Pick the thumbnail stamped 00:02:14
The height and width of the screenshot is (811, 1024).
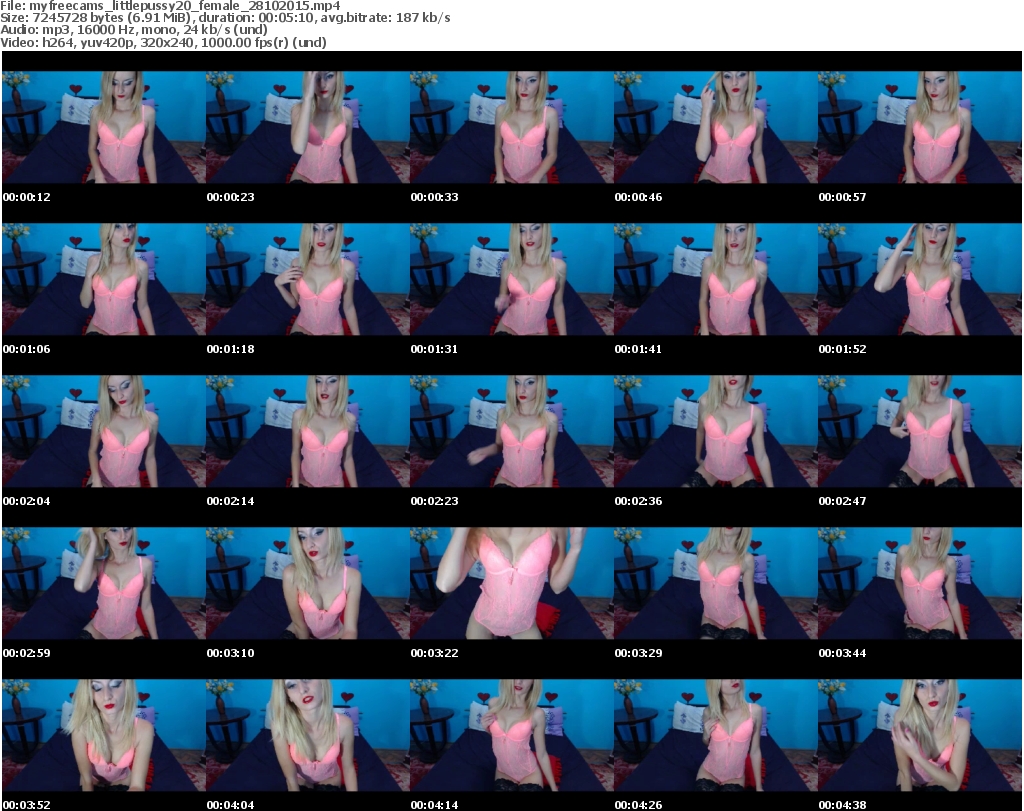308,432
